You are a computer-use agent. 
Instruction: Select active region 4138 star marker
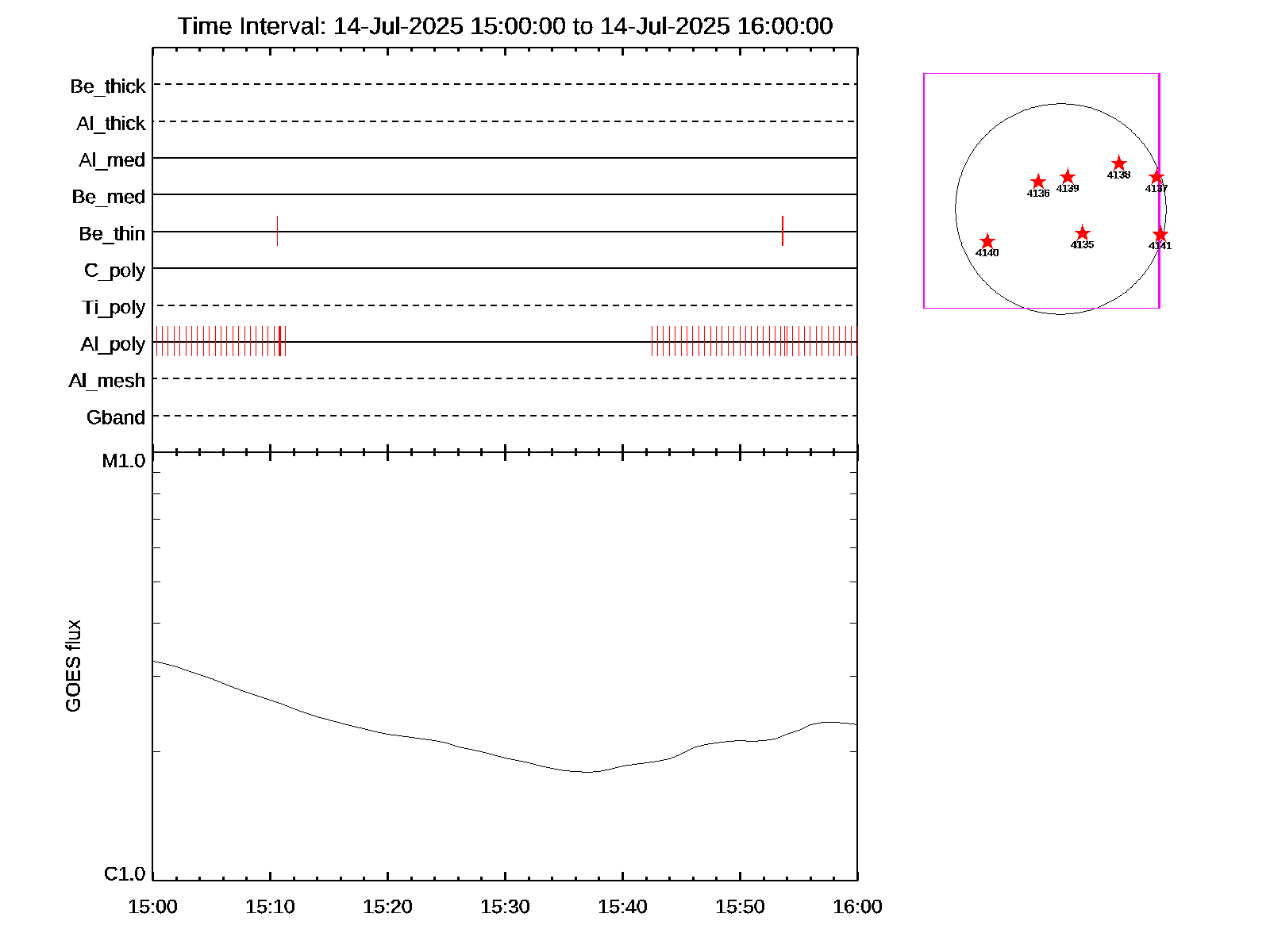(1118, 164)
